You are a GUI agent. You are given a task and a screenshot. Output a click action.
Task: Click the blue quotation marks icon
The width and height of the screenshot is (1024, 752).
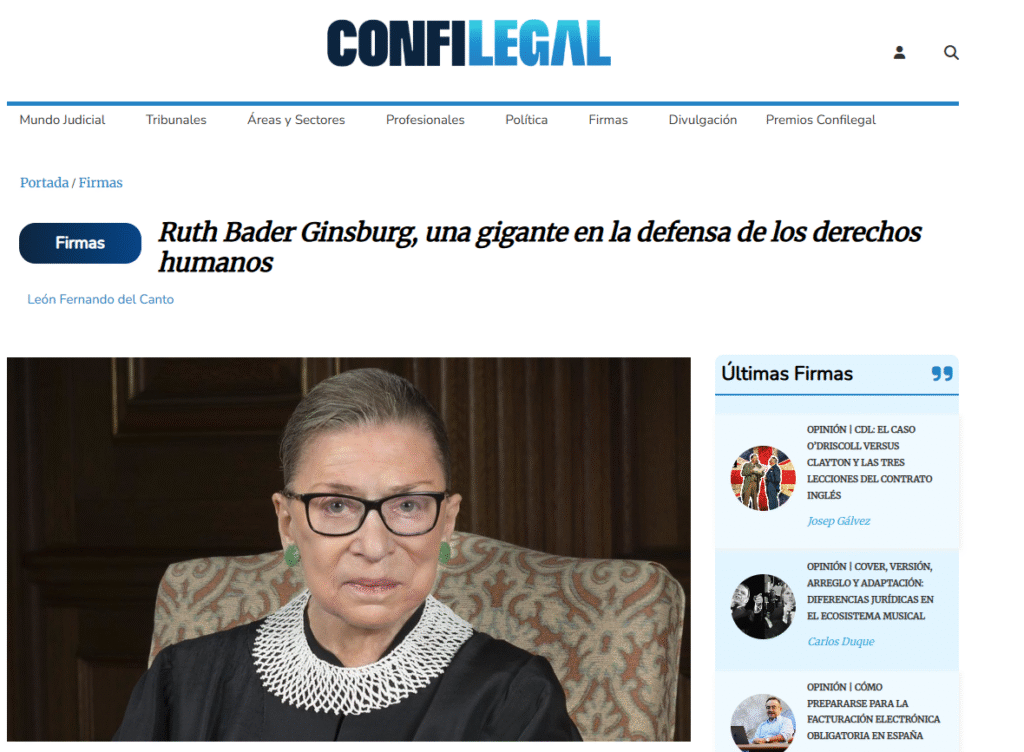[x=942, y=373]
